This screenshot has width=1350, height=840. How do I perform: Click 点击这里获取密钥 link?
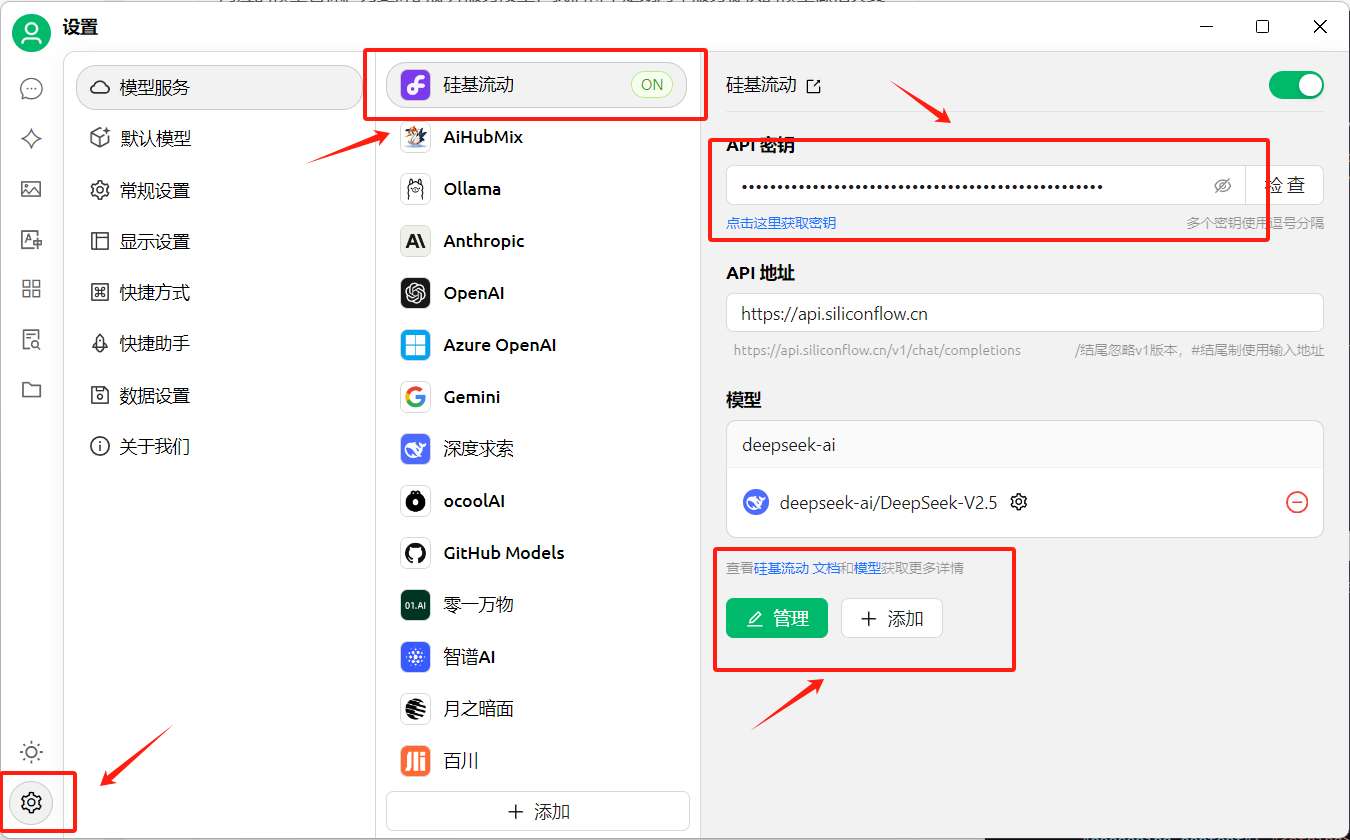point(781,223)
